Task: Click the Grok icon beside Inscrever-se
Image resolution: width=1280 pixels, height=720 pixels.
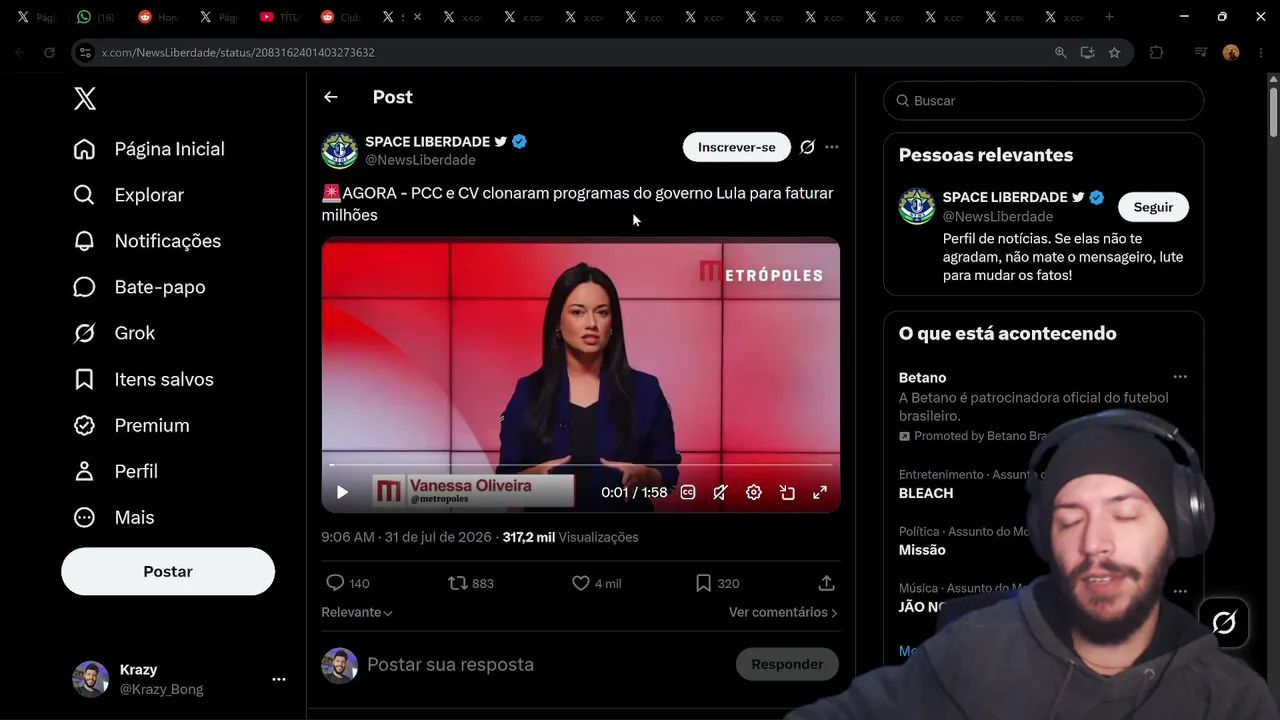Action: tap(807, 147)
